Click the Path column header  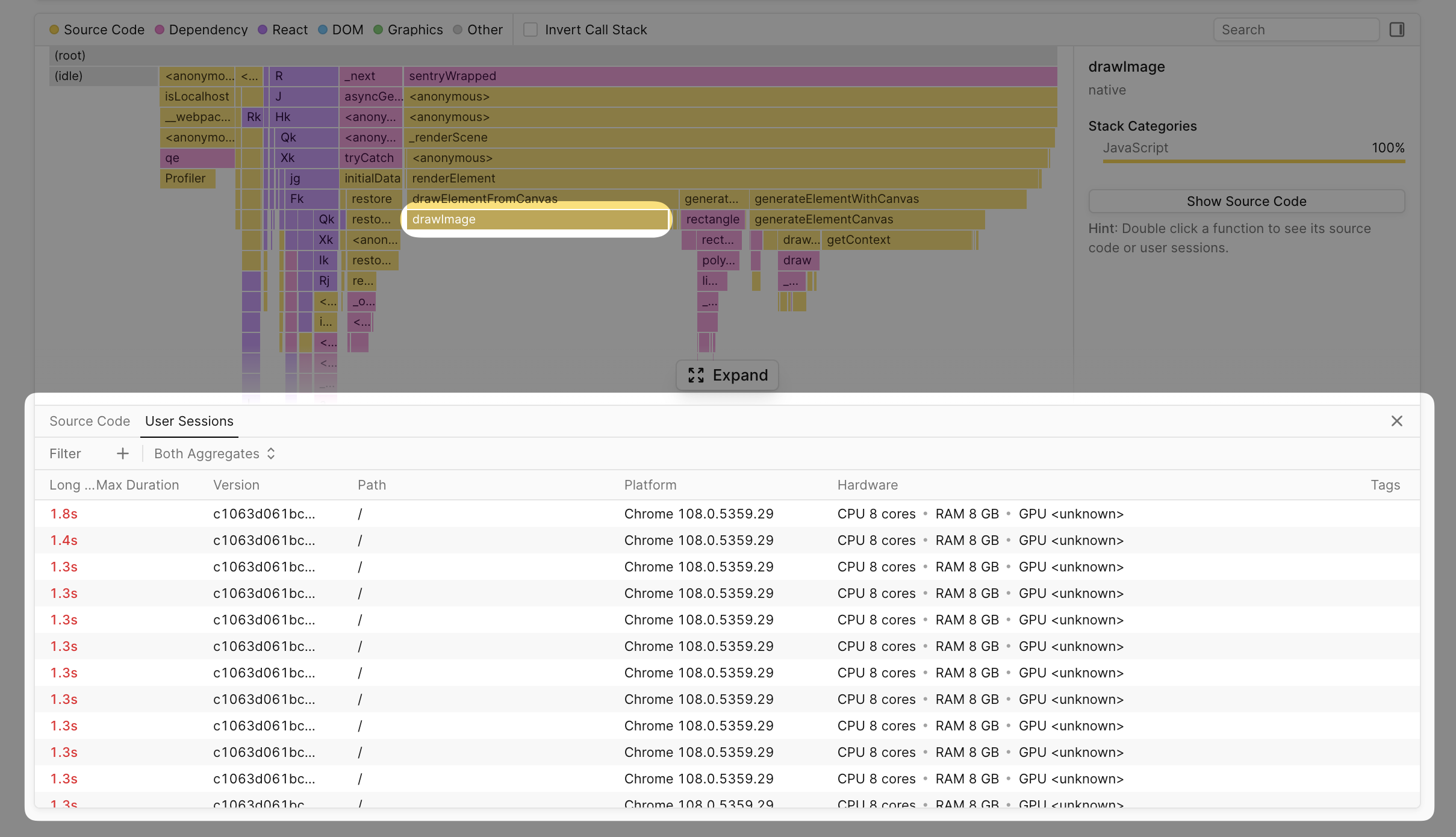[372, 485]
